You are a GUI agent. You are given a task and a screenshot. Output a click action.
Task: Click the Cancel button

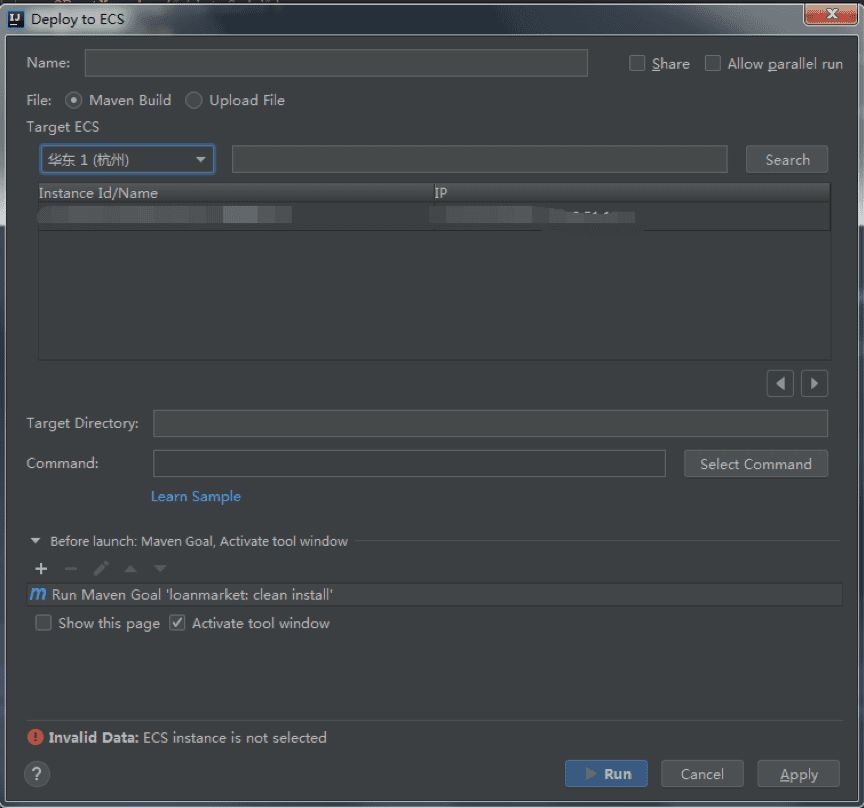702,774
